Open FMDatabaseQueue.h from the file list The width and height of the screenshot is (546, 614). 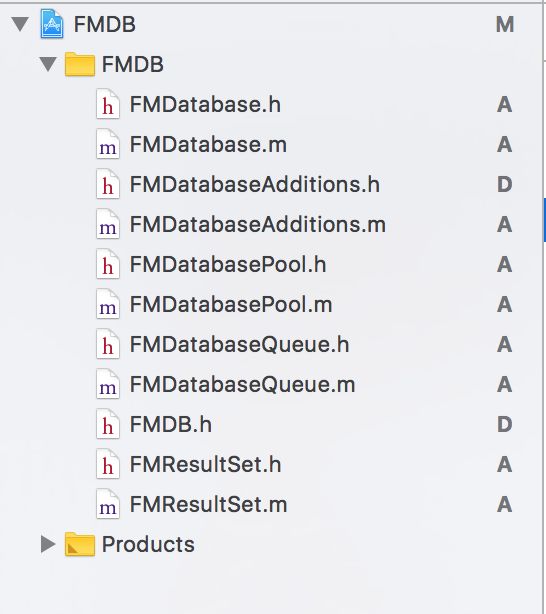[239, 344]
